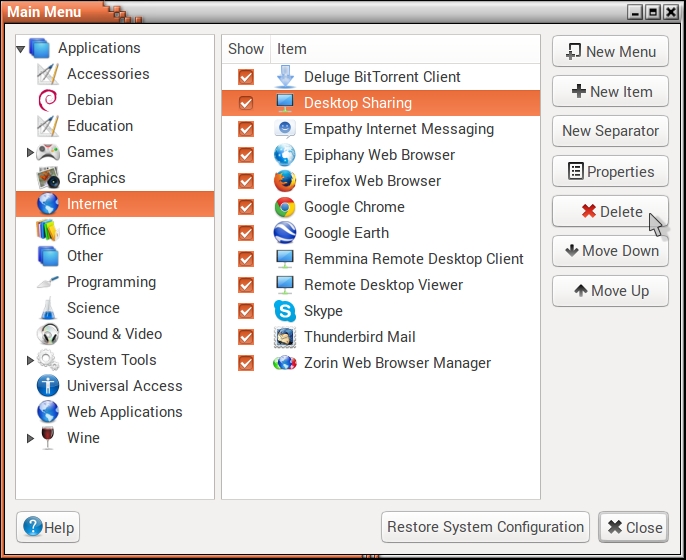This screenshot has height=560, width=686.
Task: Uncheck the Epiphany Web Browser checkbox
Action: (x=246, y=155)
